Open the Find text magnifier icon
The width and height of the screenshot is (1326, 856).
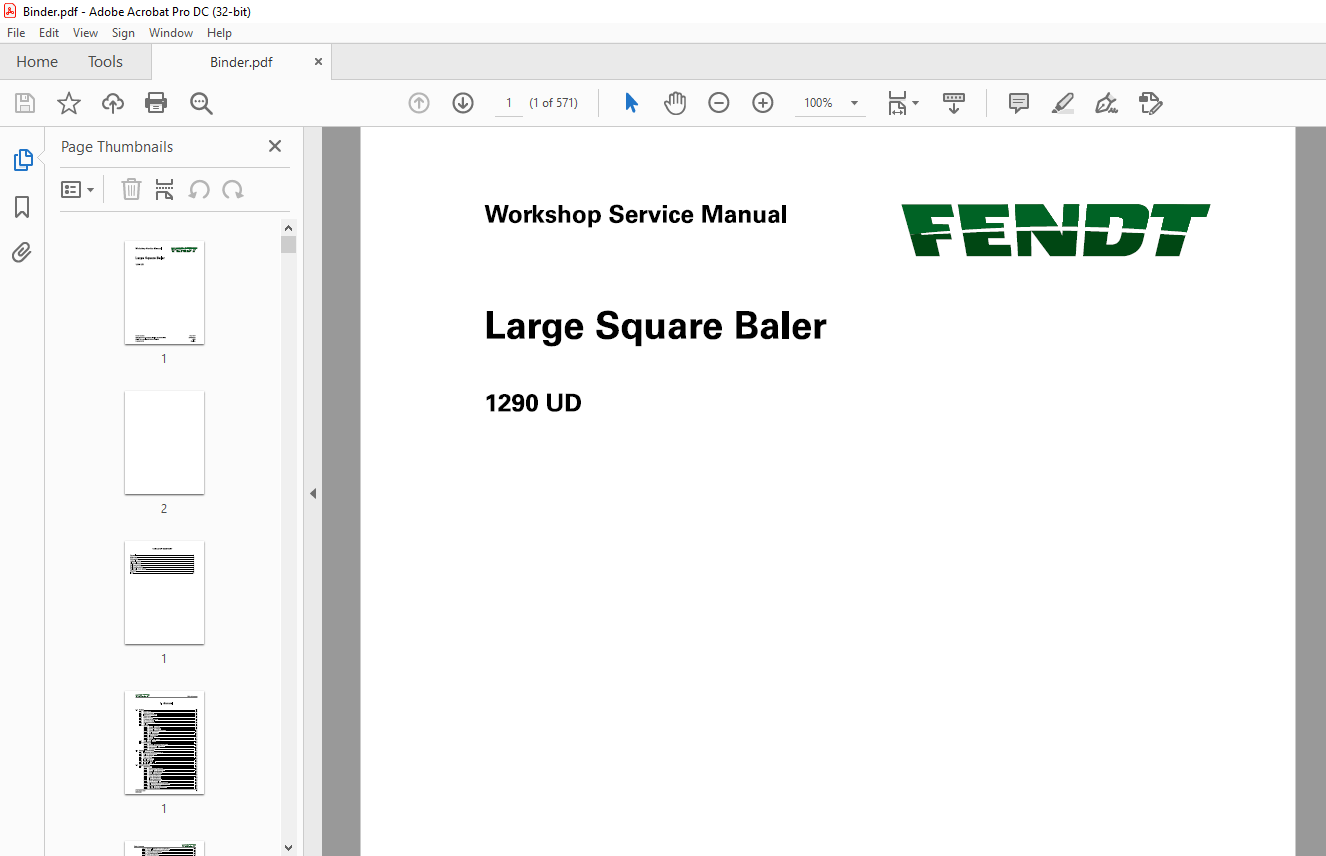tap(201, 103)
